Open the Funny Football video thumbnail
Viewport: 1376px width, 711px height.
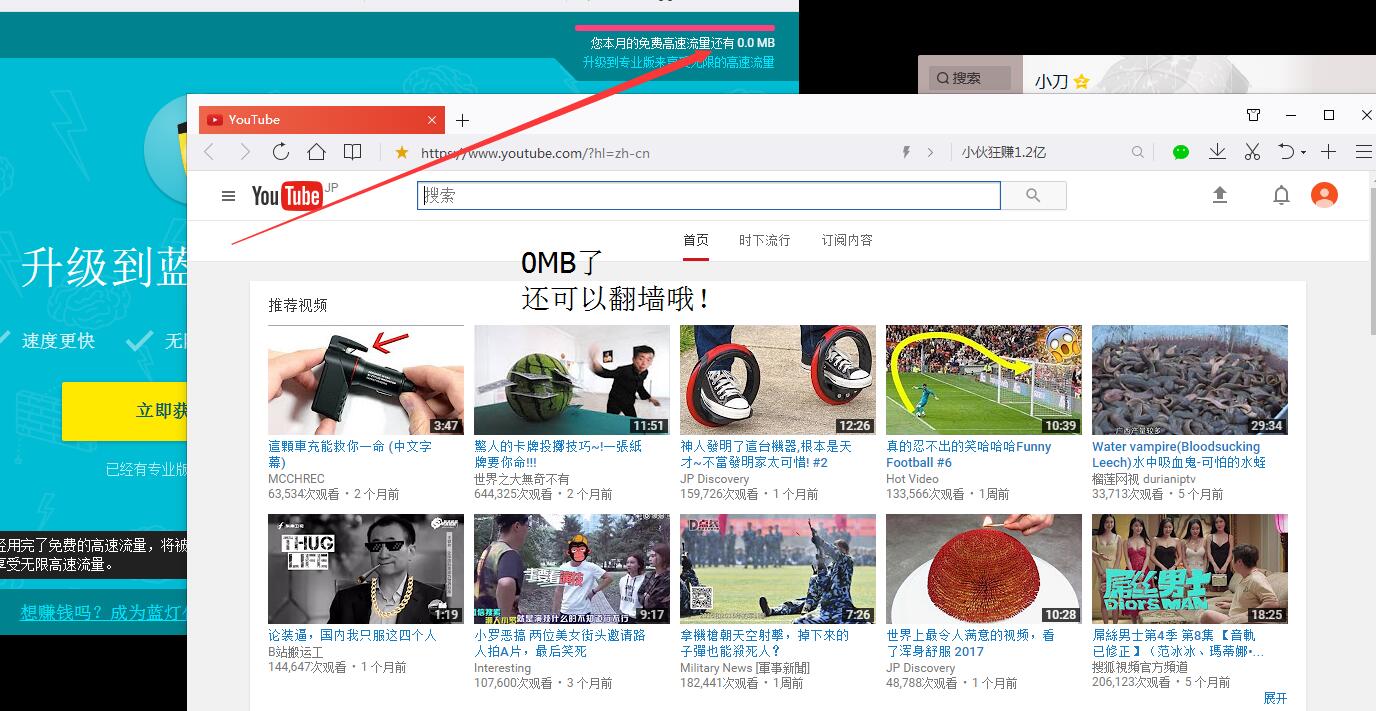[x=984, y=380]
